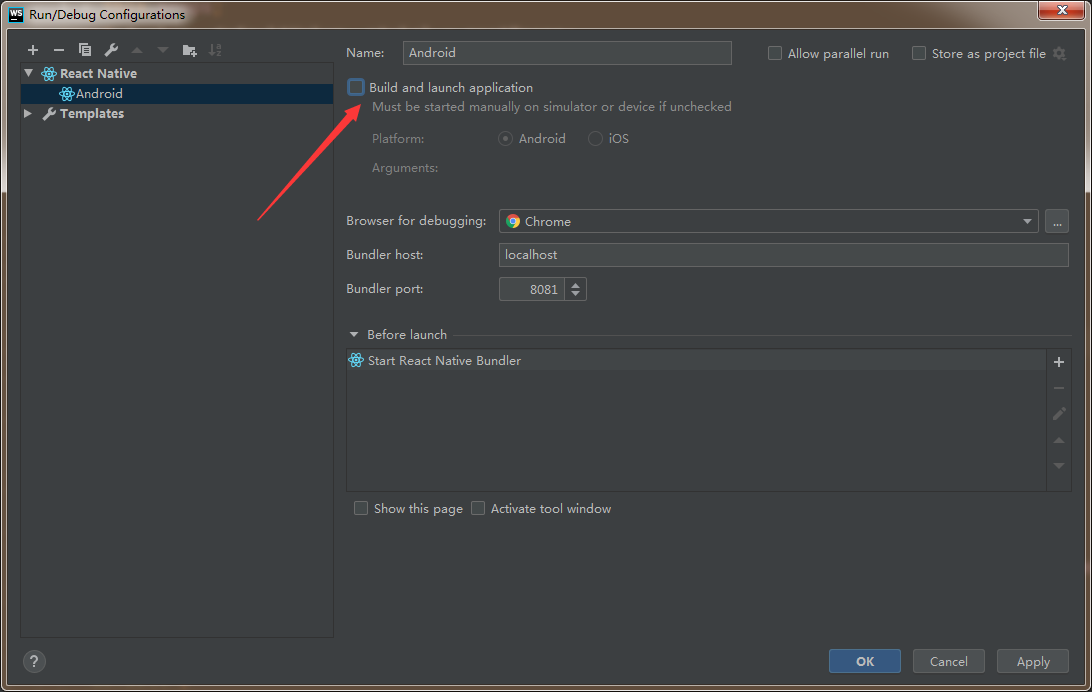
Task: Open edit templates wrench icon
Action: pos(111,50)
